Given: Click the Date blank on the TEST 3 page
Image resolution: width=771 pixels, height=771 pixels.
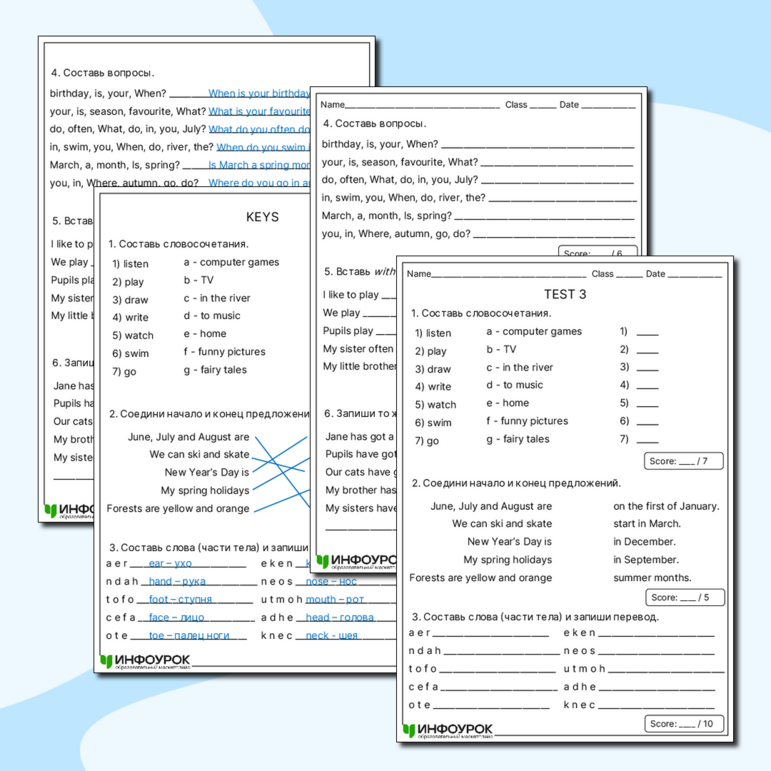Looking at the screenshot, I should [695, 274].
